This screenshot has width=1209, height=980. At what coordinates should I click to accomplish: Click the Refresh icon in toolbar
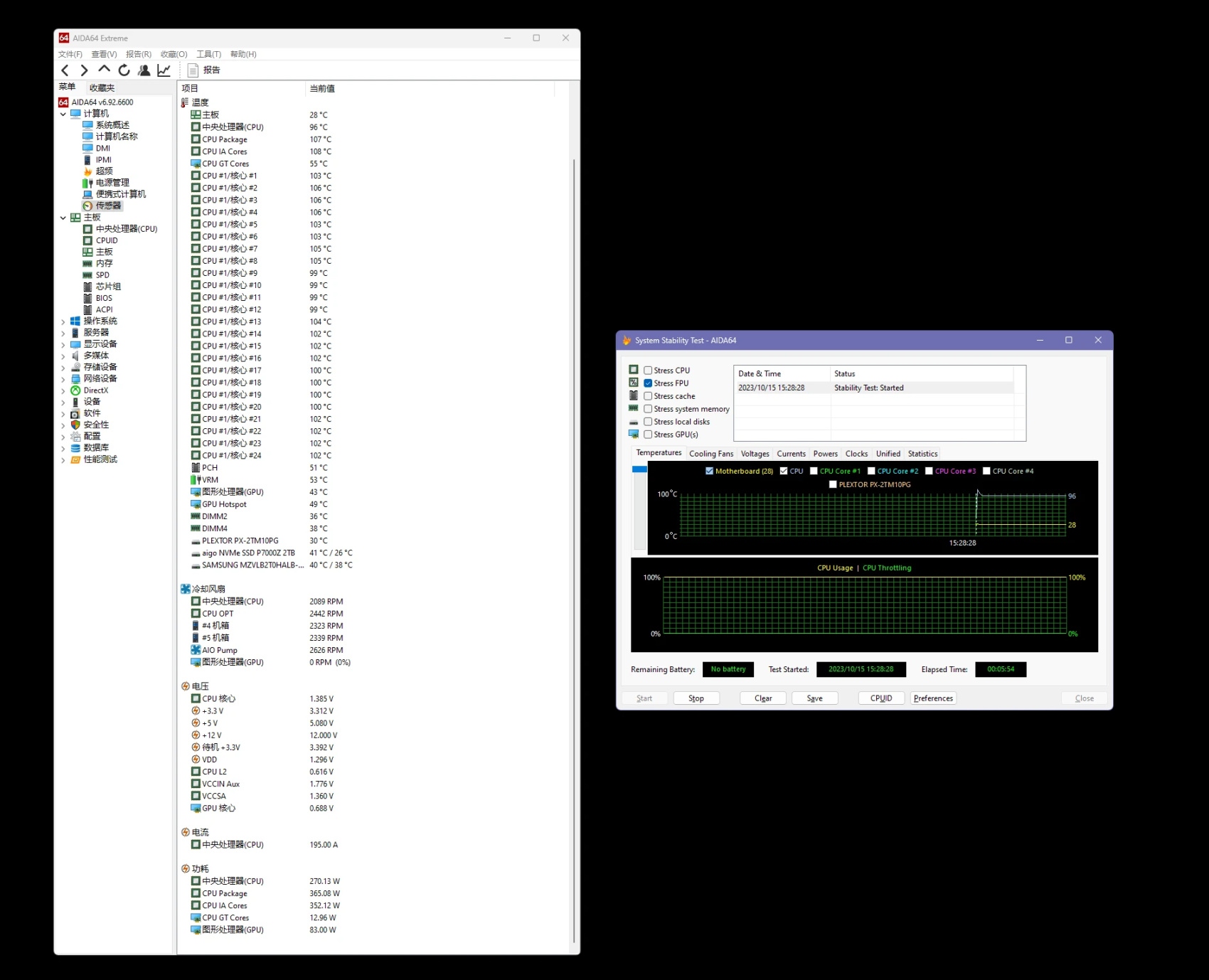click(124, 70)
